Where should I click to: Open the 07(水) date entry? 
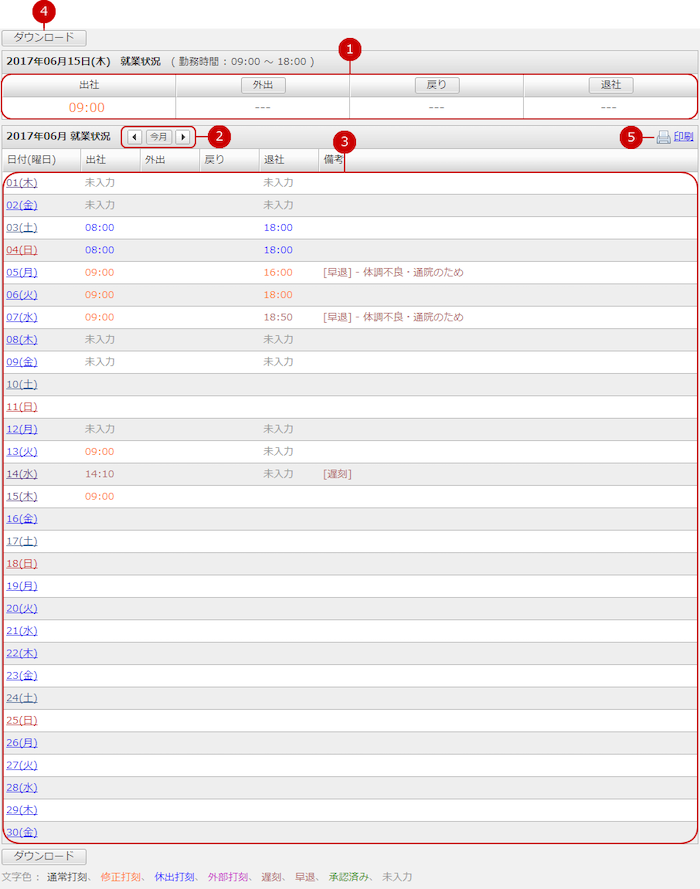[22, 317]
